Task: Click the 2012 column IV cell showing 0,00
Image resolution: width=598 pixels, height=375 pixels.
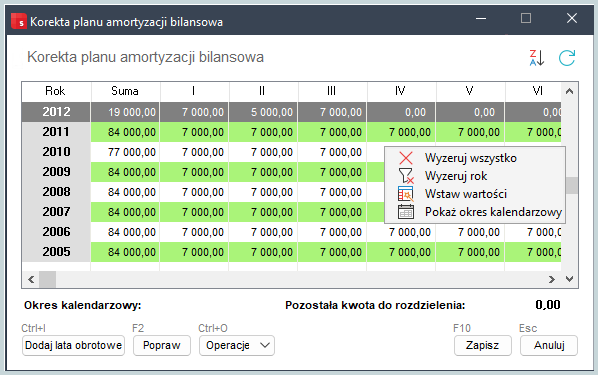Action: (x=401, y=112)
